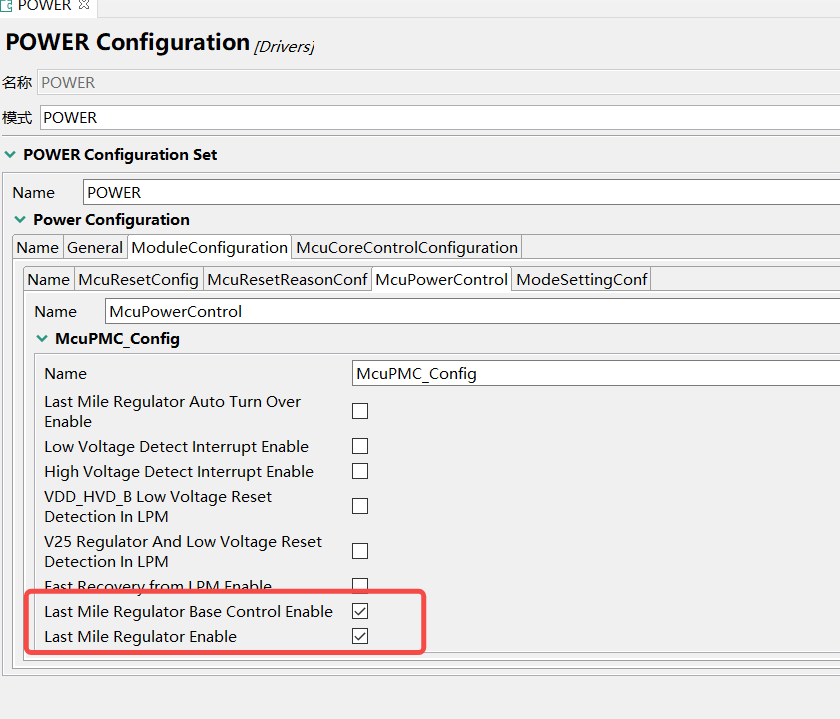Toggle Low Voltage Detect Interrupt Enable checkbox
Viewport: 840px width, 719px height.
pos(360,446)
